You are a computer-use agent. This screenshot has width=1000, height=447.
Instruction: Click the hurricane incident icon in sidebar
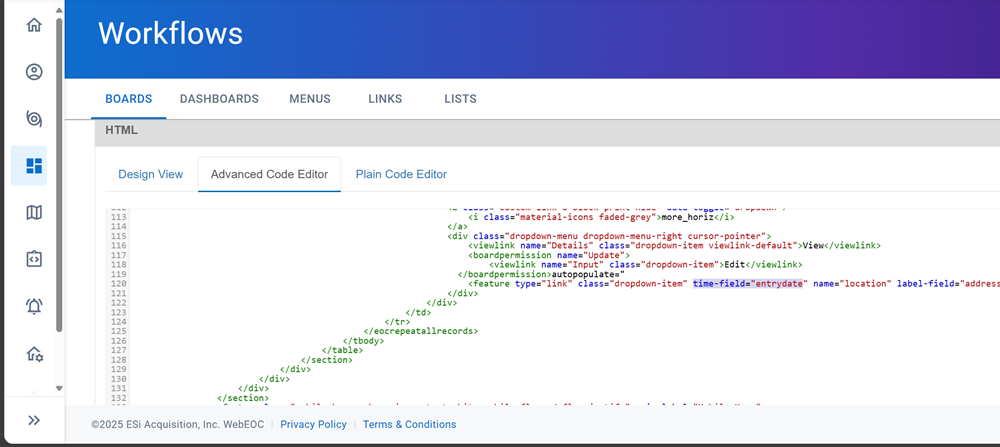[x=34, y=119]
